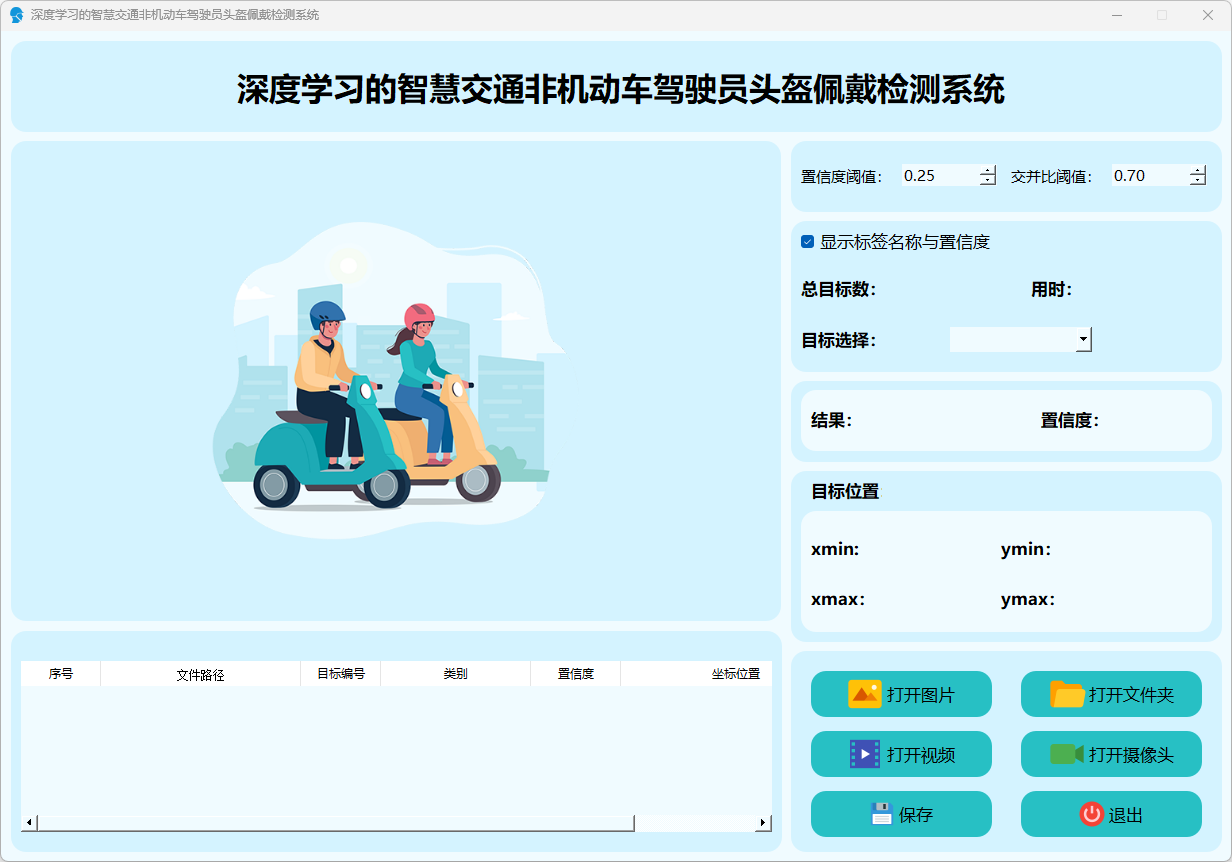Click the 置信度阈值 value field
Image resolution: width=1232 pixels, height=862 pixels.
point(938,176)
